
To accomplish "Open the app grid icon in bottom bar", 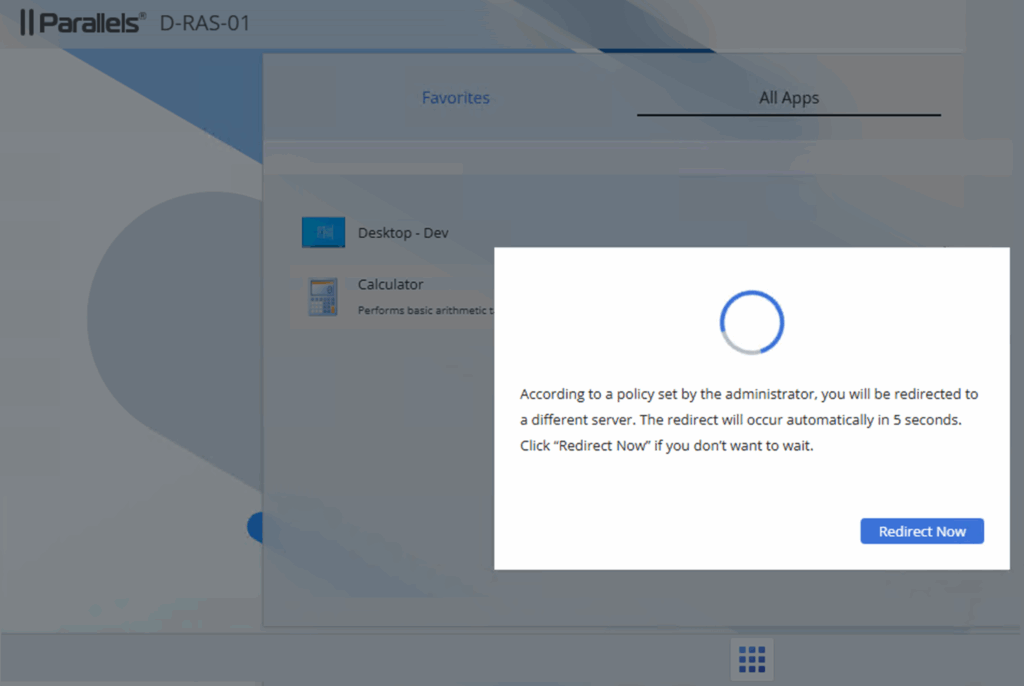I will pos(751,659).
